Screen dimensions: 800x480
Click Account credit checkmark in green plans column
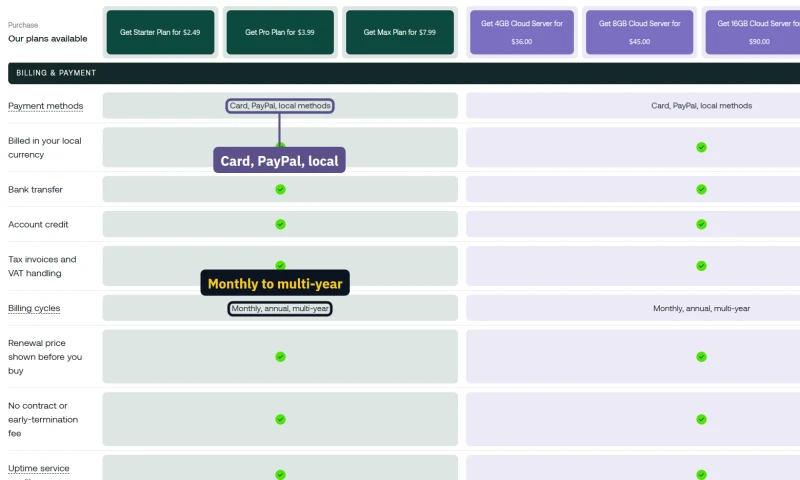[280, 224]
